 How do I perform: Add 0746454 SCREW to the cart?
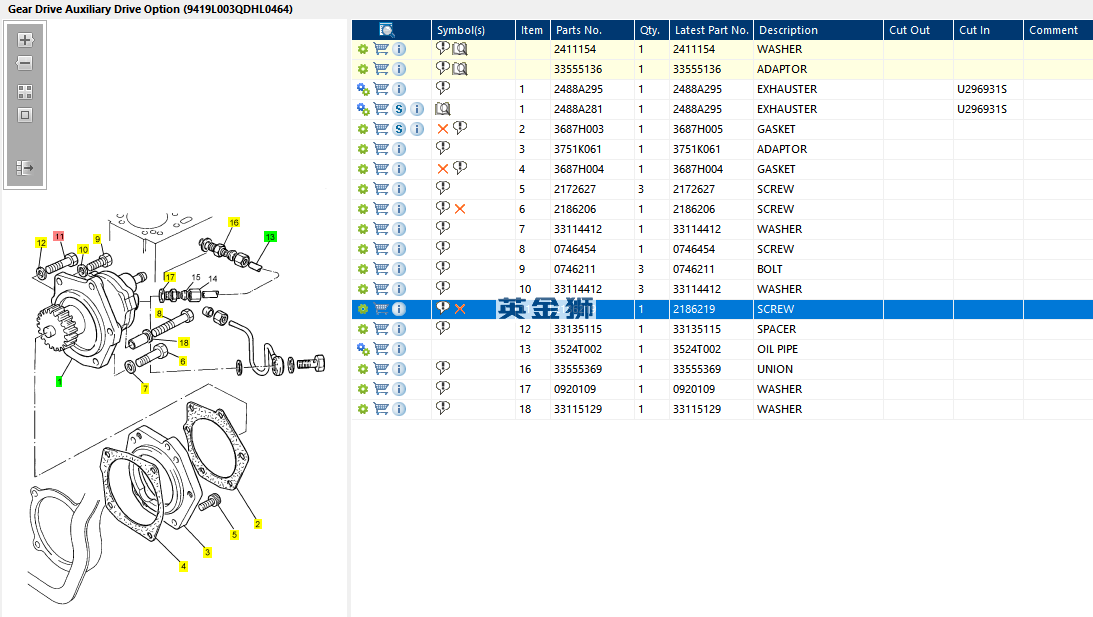pyautogui.click(x=381, y=249)
